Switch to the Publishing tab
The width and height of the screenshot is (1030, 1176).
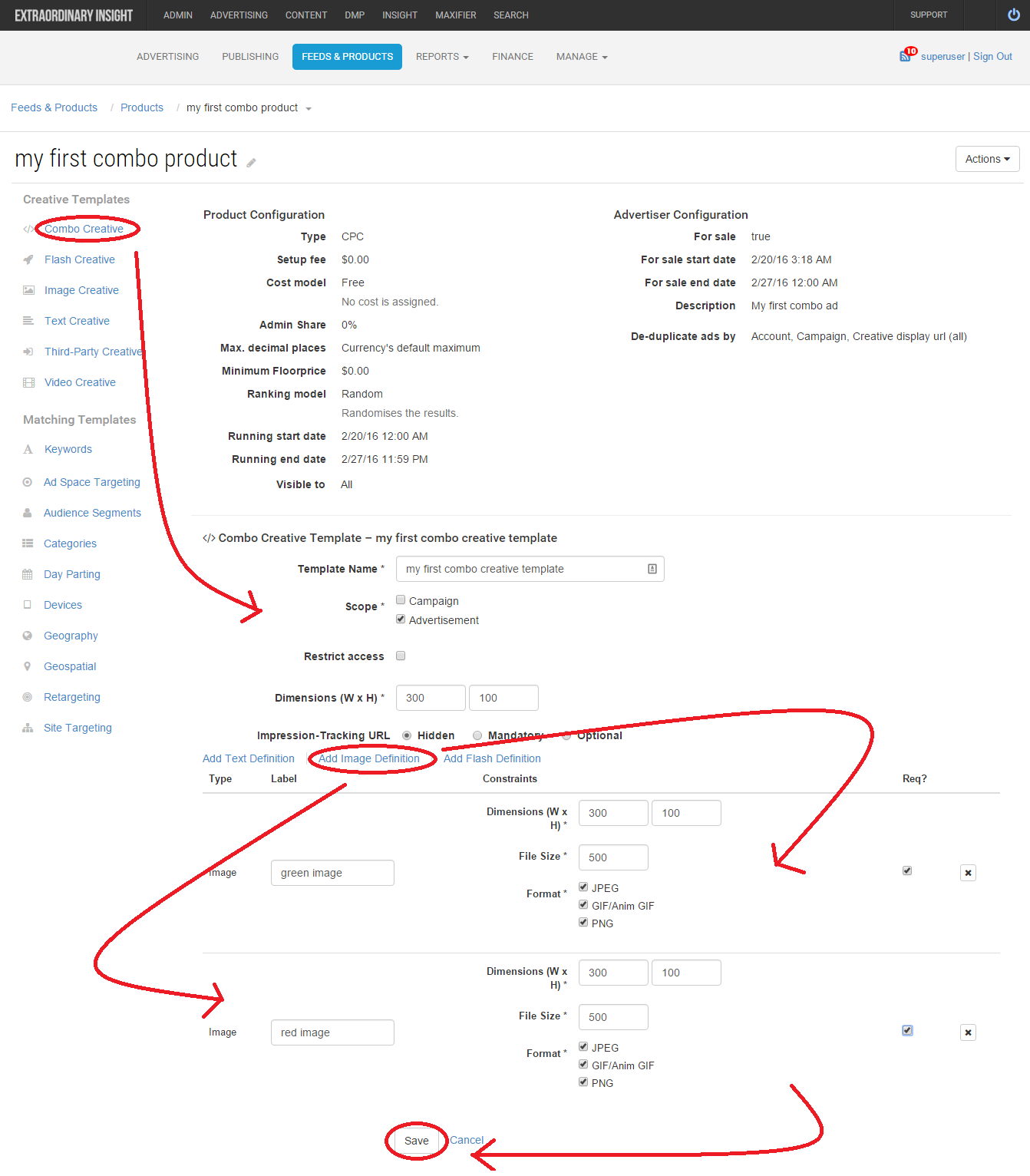(250, 57)
